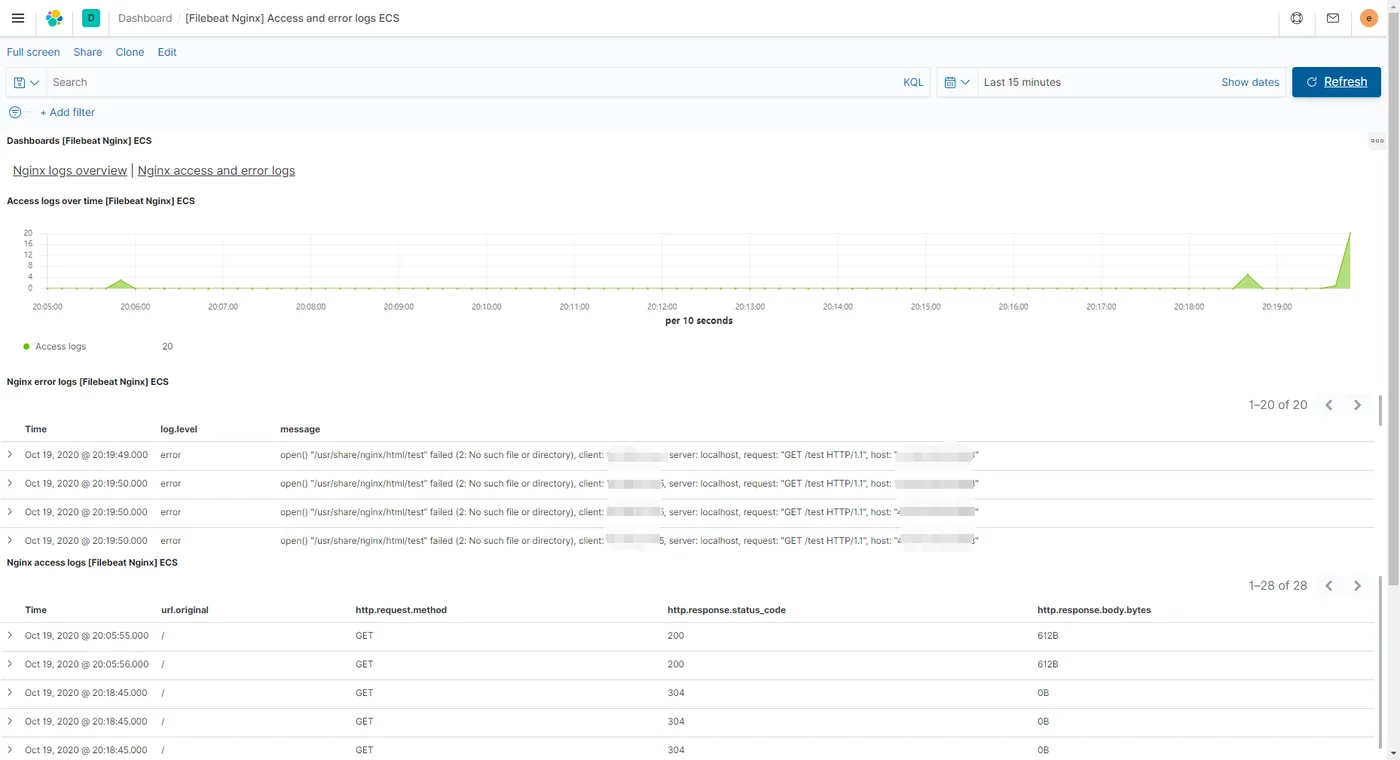
Task: Click Last 15 minutes time range
Action: click(x=1022, y=82)
